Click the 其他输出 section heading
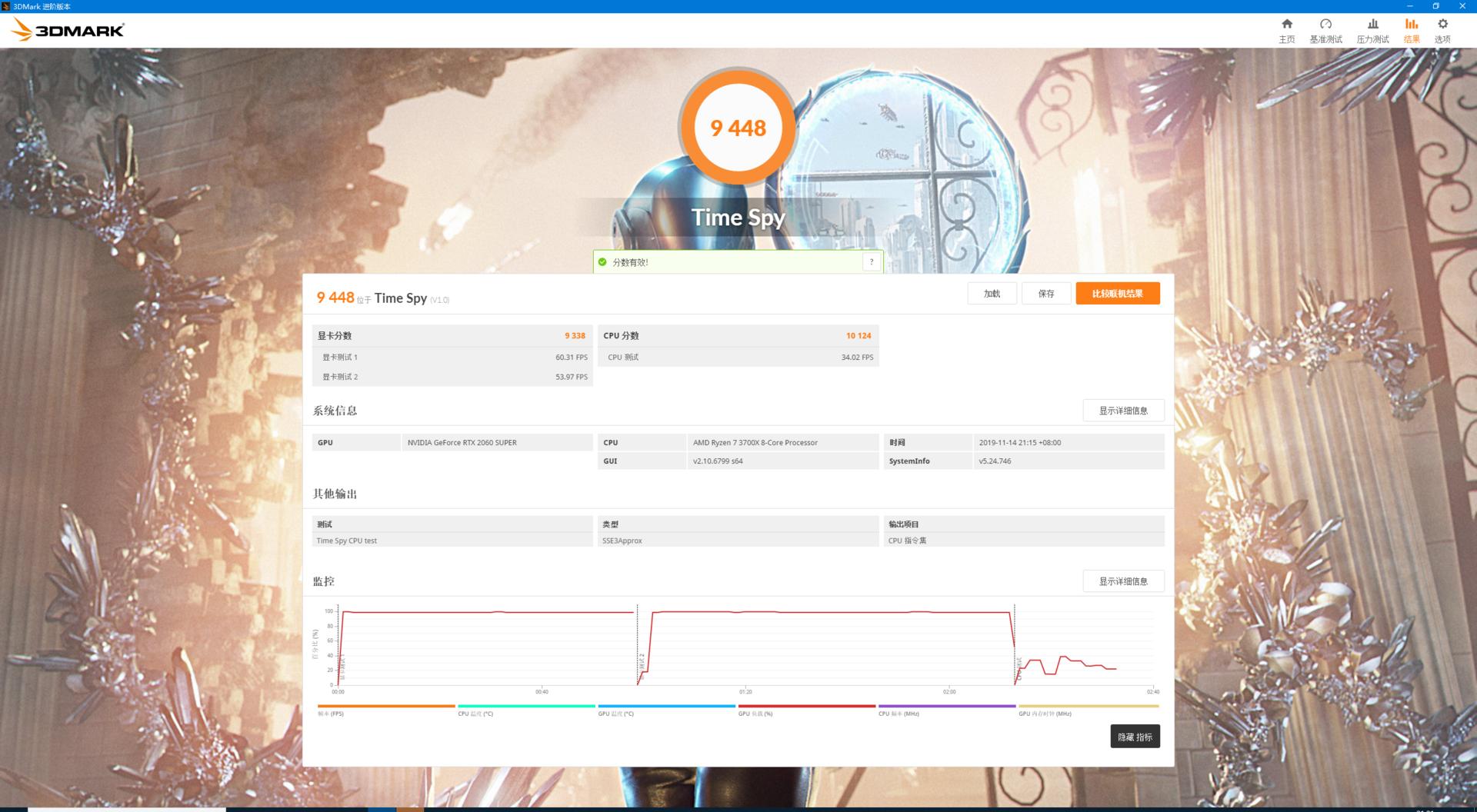 coord(335,494)
